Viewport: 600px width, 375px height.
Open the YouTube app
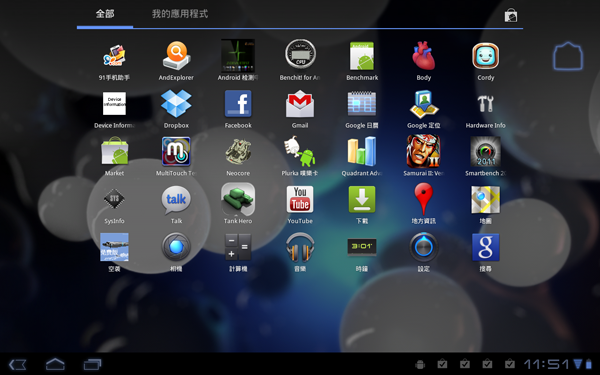[300, 199]
